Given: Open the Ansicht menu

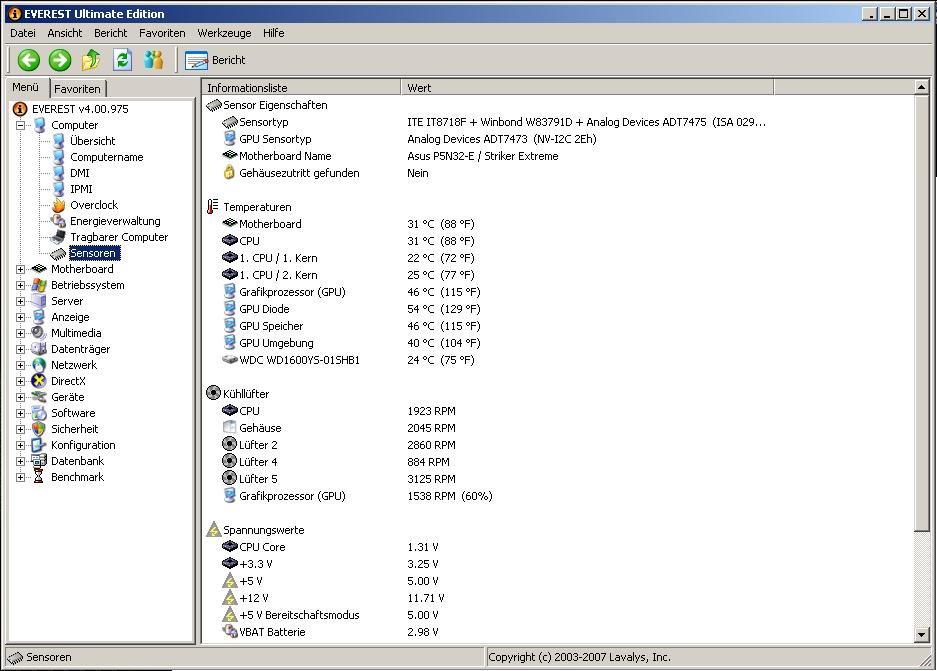Looking at the screenshot, I should click(65, 33).
